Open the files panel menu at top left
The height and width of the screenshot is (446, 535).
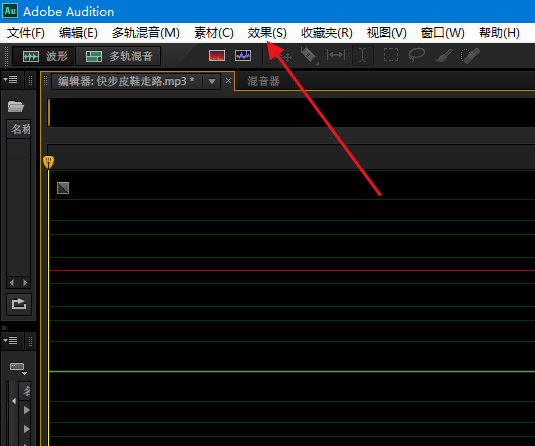[11, 80]
